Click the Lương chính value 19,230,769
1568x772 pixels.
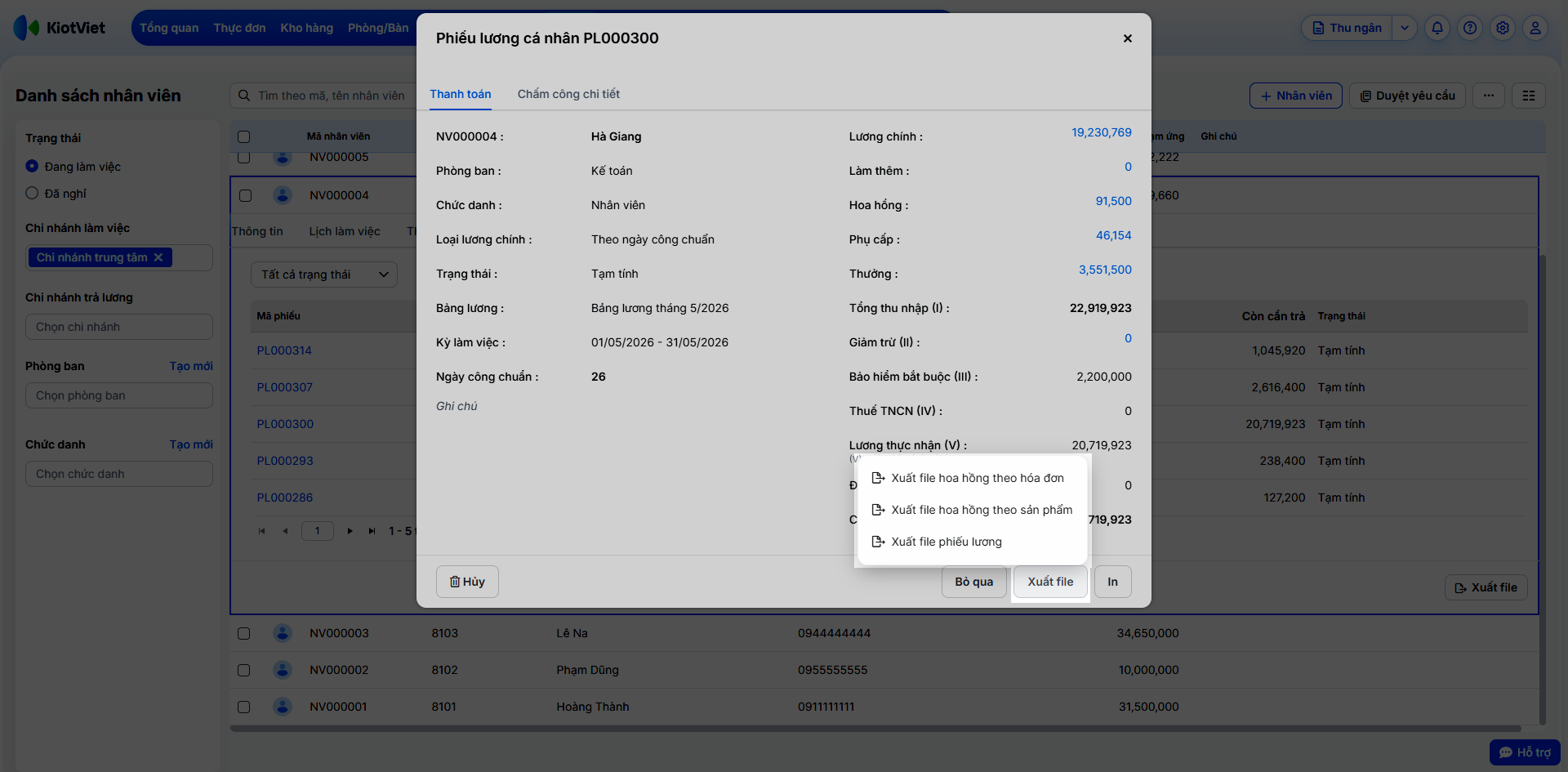click(x=1102, y=132)
